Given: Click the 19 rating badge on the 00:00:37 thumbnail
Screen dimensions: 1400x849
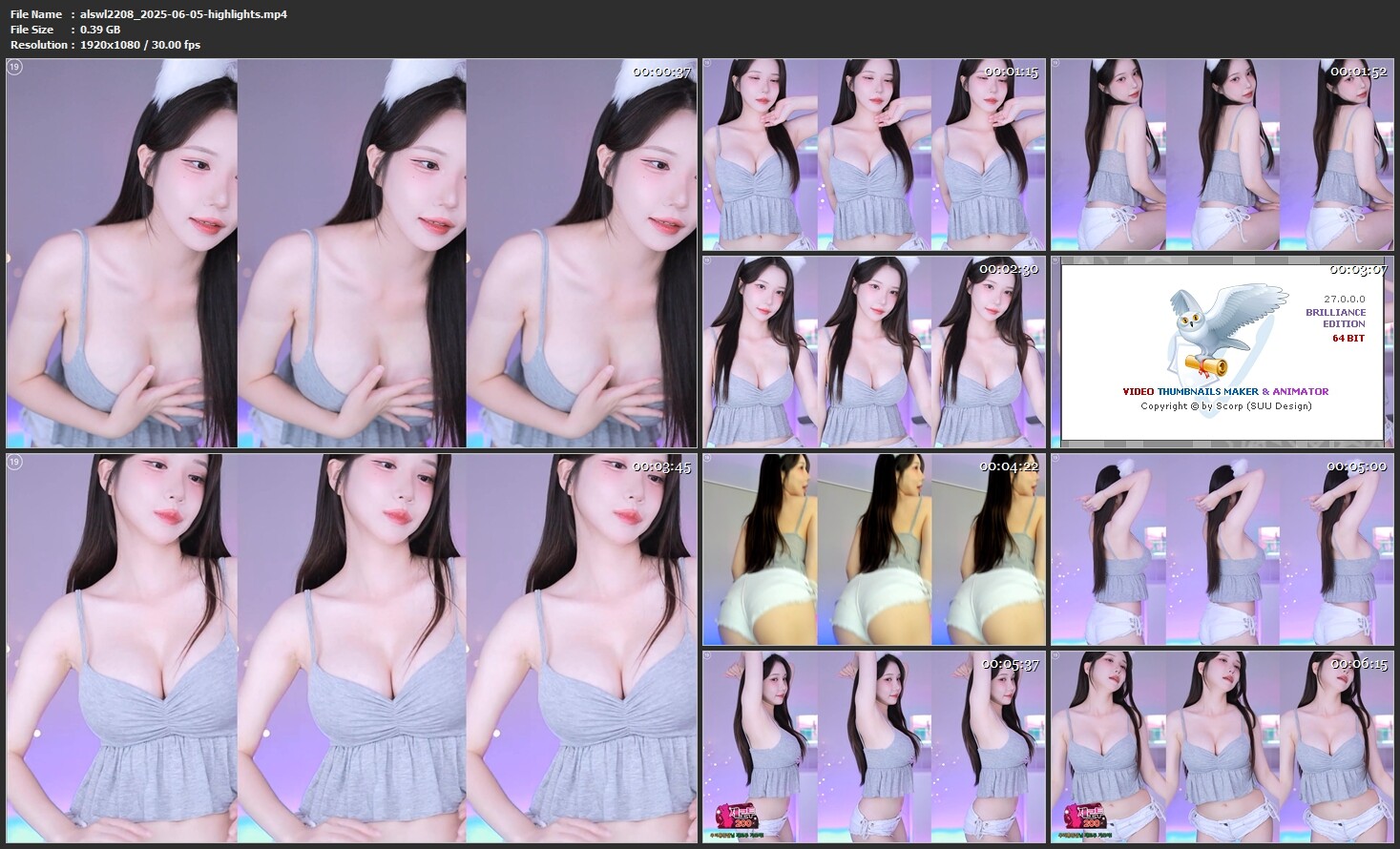Looking at the screenshot, I should [14, 67].
